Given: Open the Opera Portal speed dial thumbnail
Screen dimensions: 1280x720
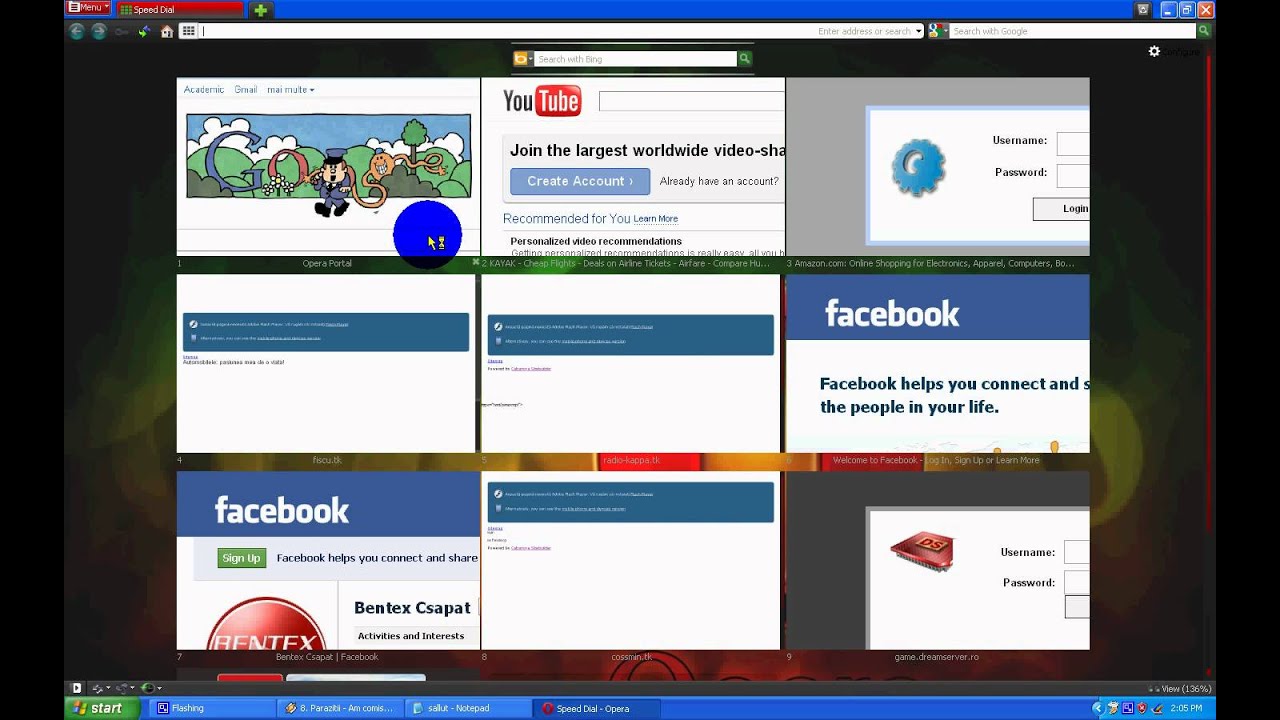Looking at the screenshot, I should pos(328,166).
